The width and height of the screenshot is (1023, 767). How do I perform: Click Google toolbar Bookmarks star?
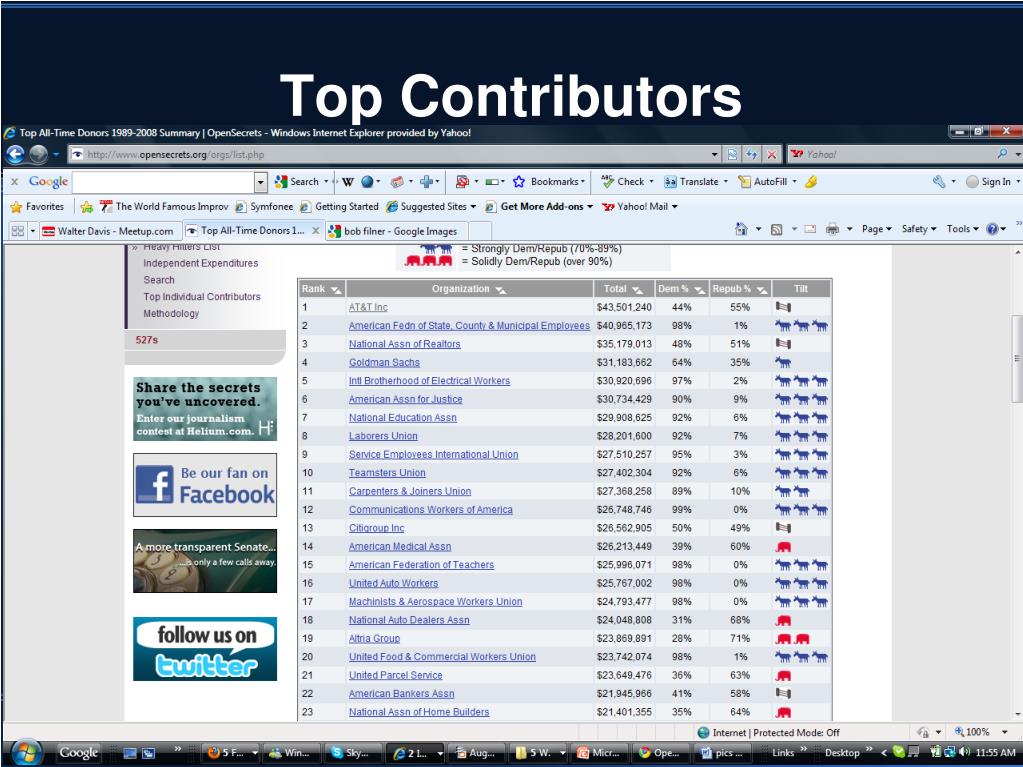click(547, 182)
